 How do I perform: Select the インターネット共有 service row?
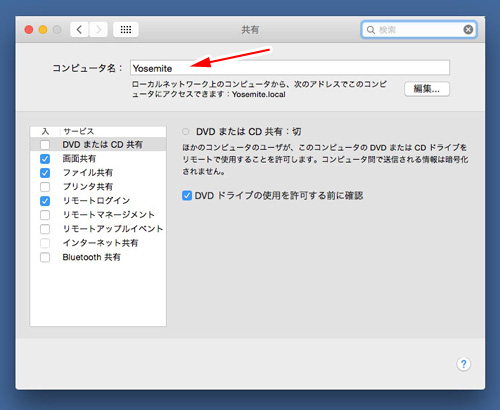[98, 243]
